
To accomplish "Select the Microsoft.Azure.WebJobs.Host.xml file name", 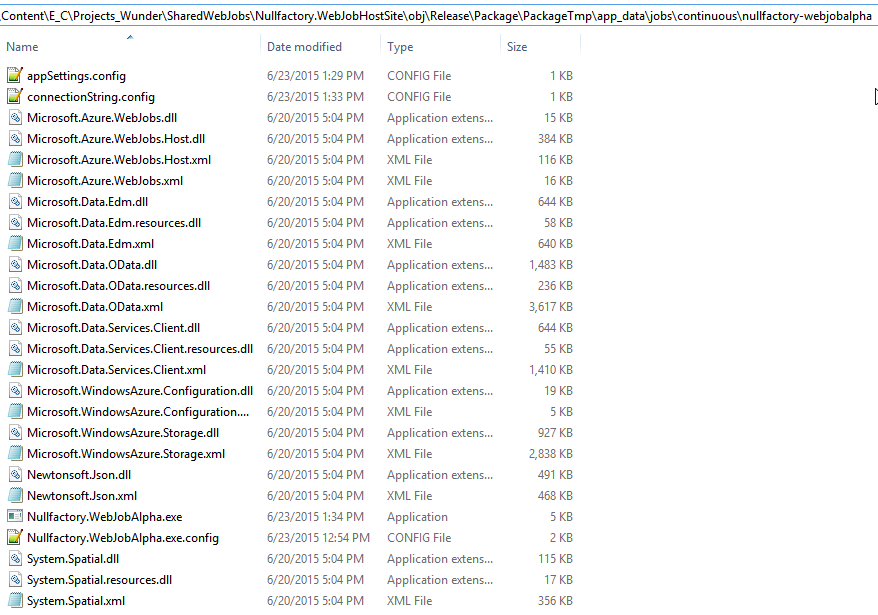I will coord(119,160).
